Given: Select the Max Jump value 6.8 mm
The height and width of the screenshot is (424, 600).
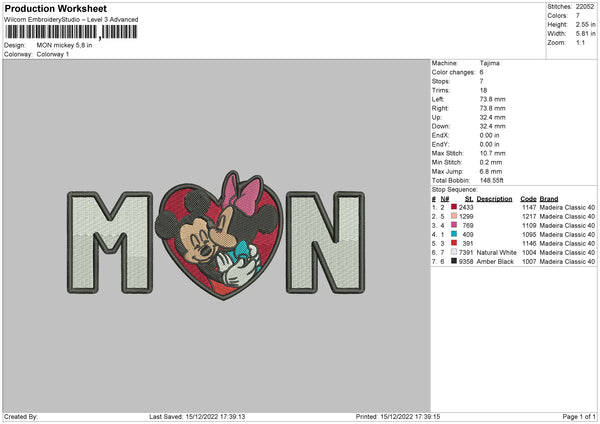Looking at the screenshot, I should click(491, 171).
